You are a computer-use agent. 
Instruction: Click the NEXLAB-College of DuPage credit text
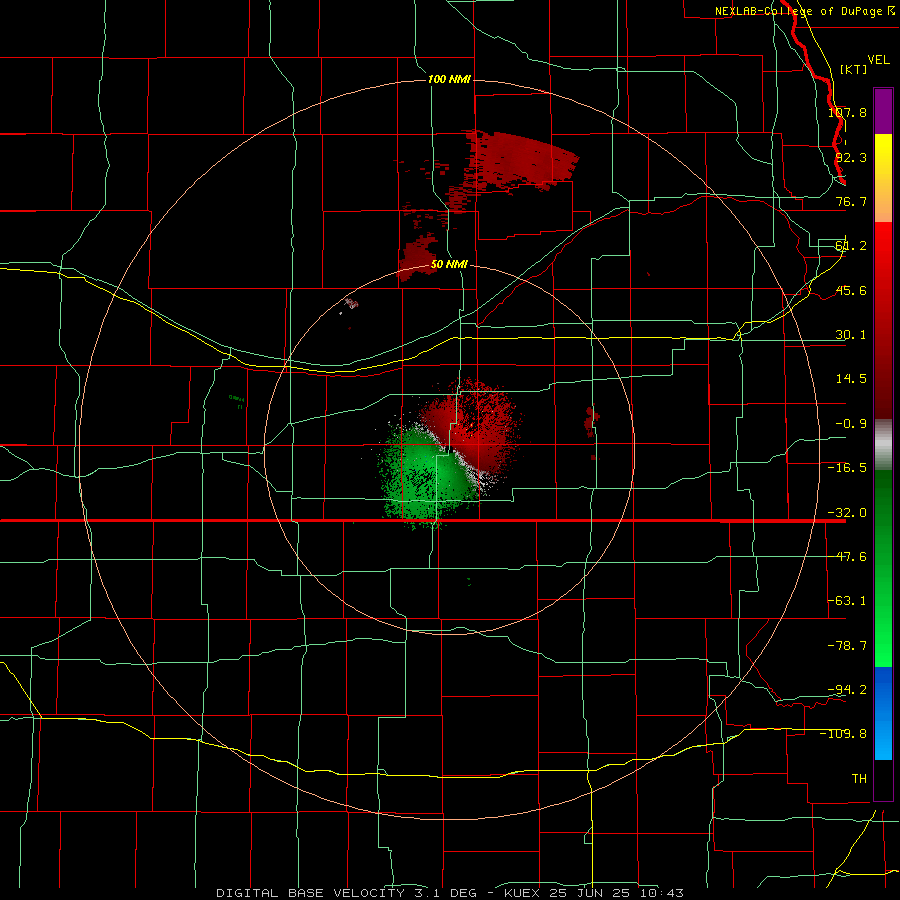point(805,11)
